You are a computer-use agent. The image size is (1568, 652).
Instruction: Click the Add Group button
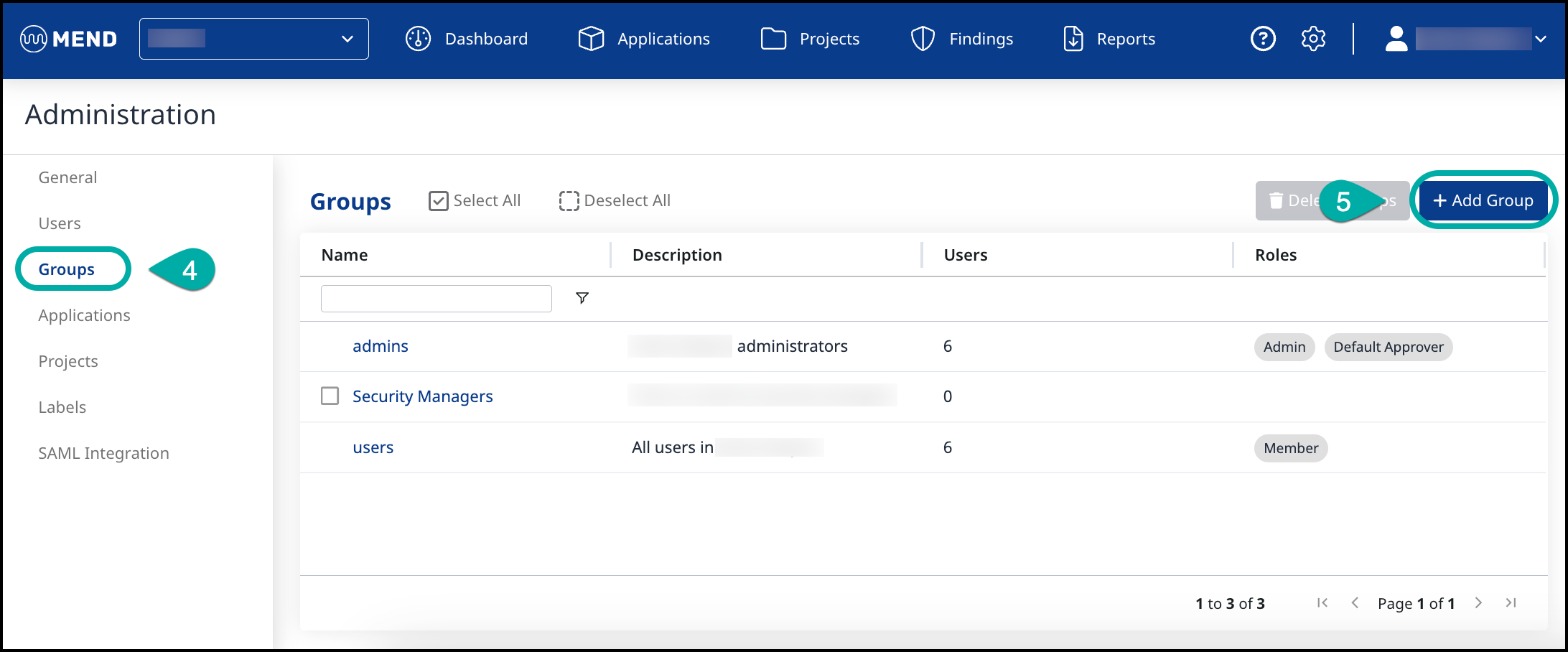point(1483,201)
